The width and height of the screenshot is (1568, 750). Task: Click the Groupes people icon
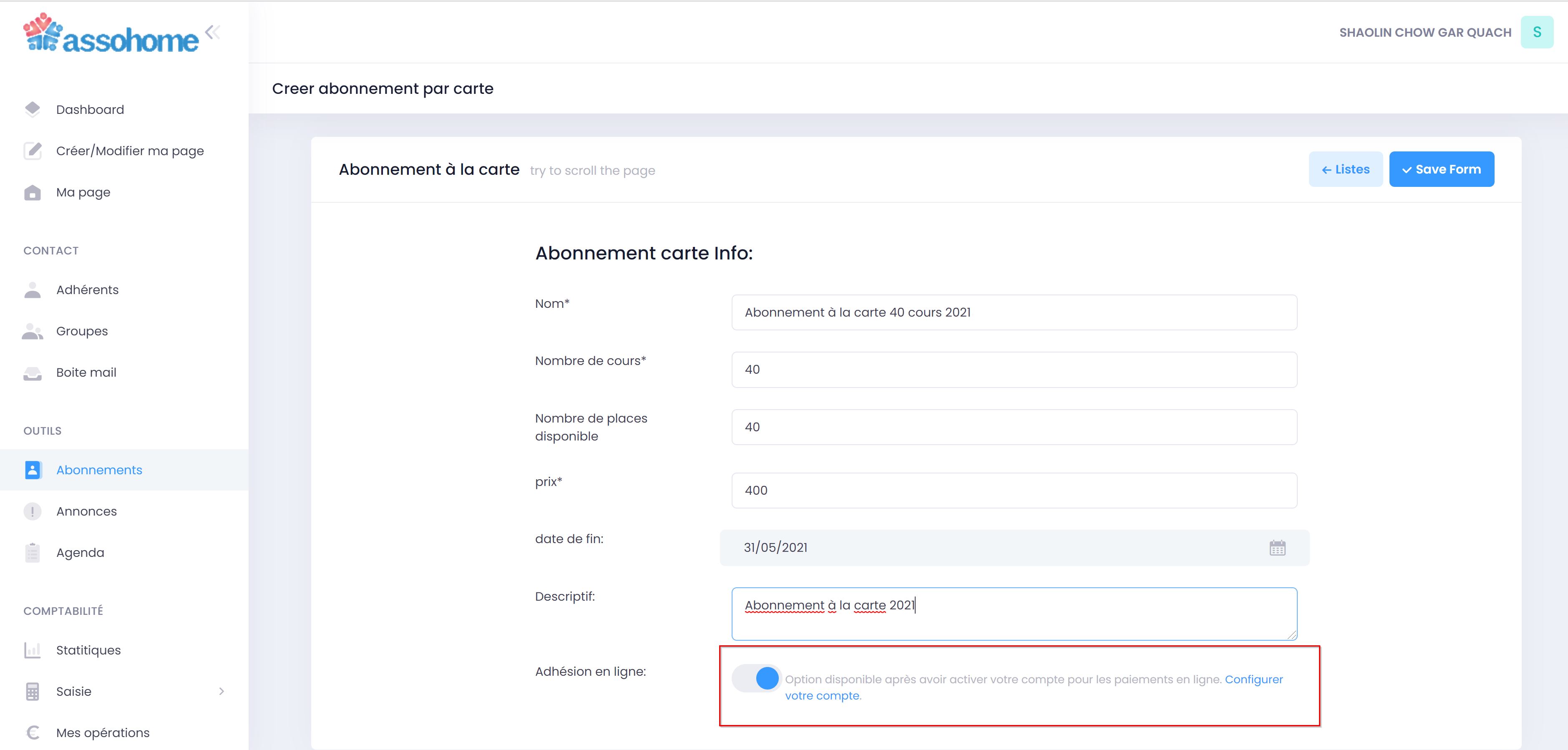click(32, 331)
